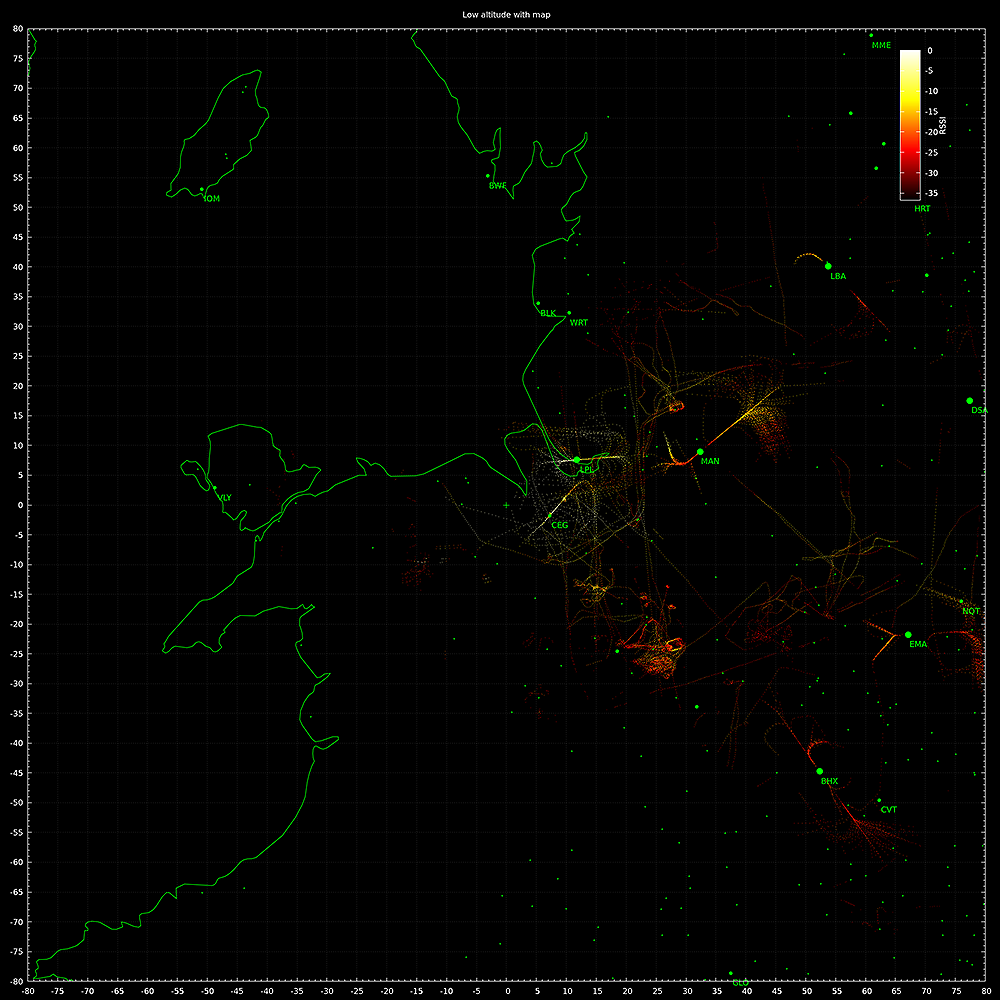1000x1000 pixels.
Task: Click the GLO label near the bottom axis
Action: [740, 983]
